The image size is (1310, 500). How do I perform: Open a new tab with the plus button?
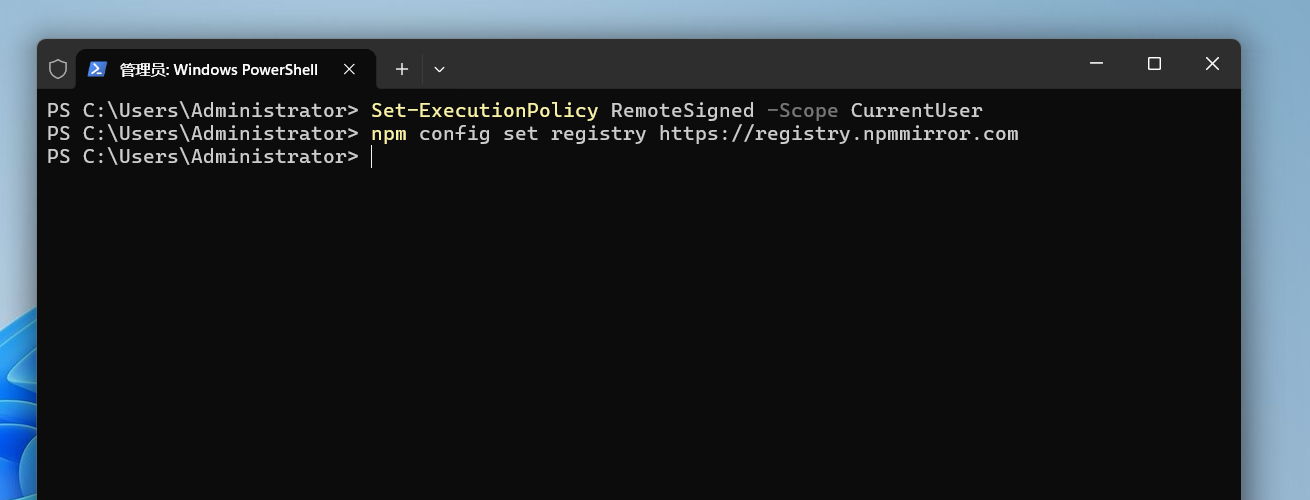click(401, 69)
